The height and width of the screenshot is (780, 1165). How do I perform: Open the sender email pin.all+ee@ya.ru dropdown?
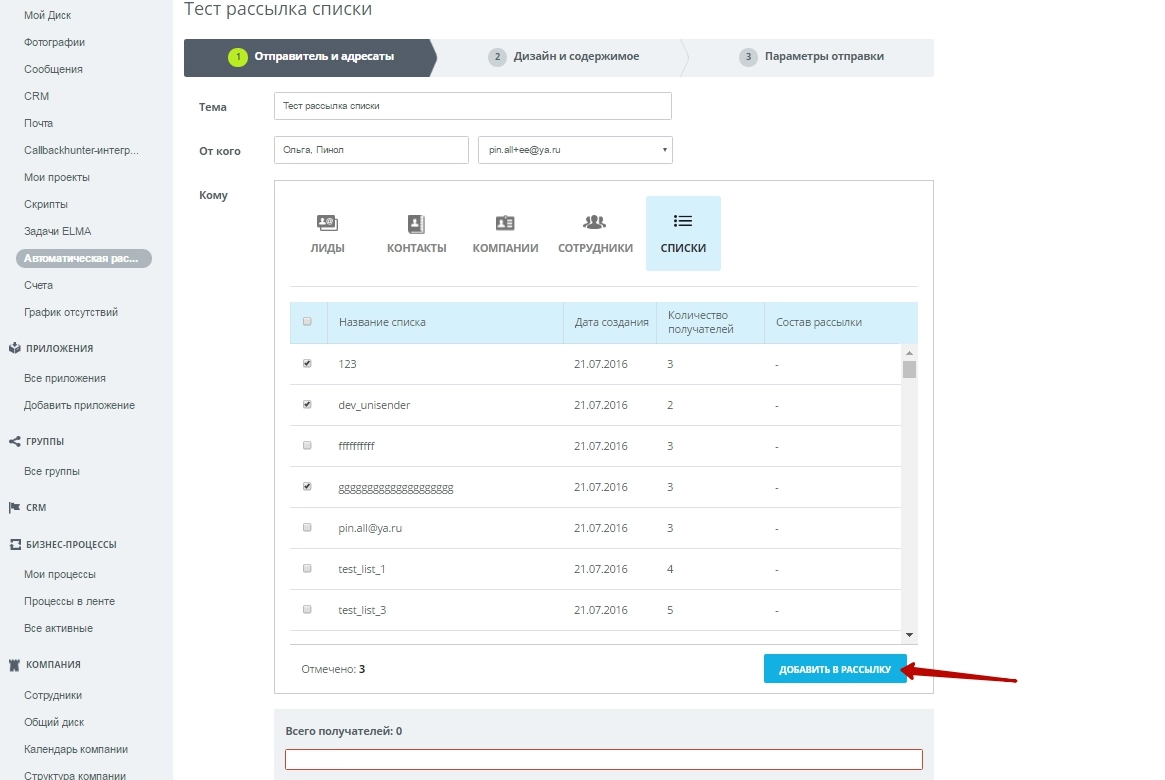click(x=575, y=150)
